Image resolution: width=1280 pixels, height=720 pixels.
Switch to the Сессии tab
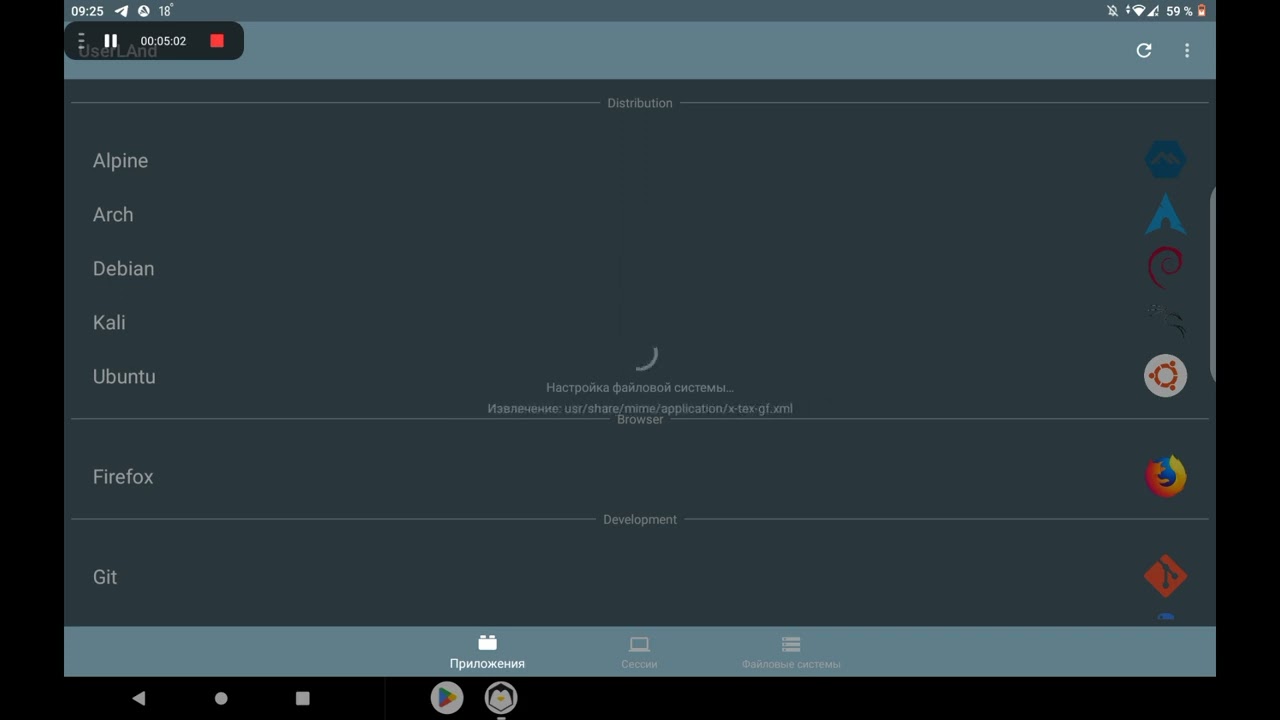point(639,652)
